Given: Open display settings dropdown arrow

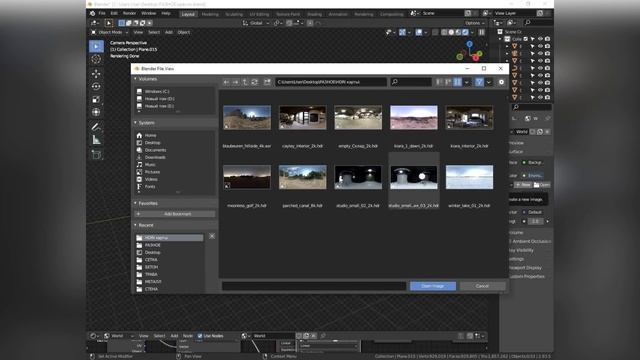Looking at the screenshot, I should pos(467,82).
